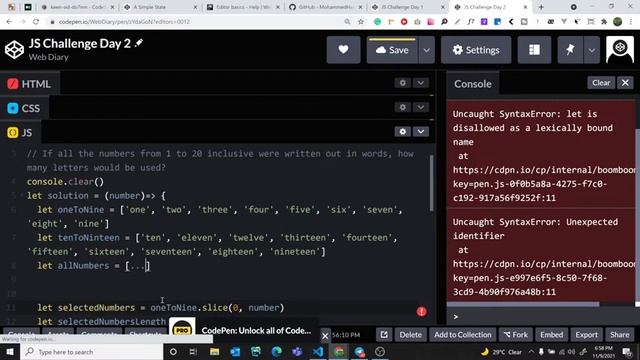
Task: Open File Explorer from taskbar
Action: (x=214, y=351)
